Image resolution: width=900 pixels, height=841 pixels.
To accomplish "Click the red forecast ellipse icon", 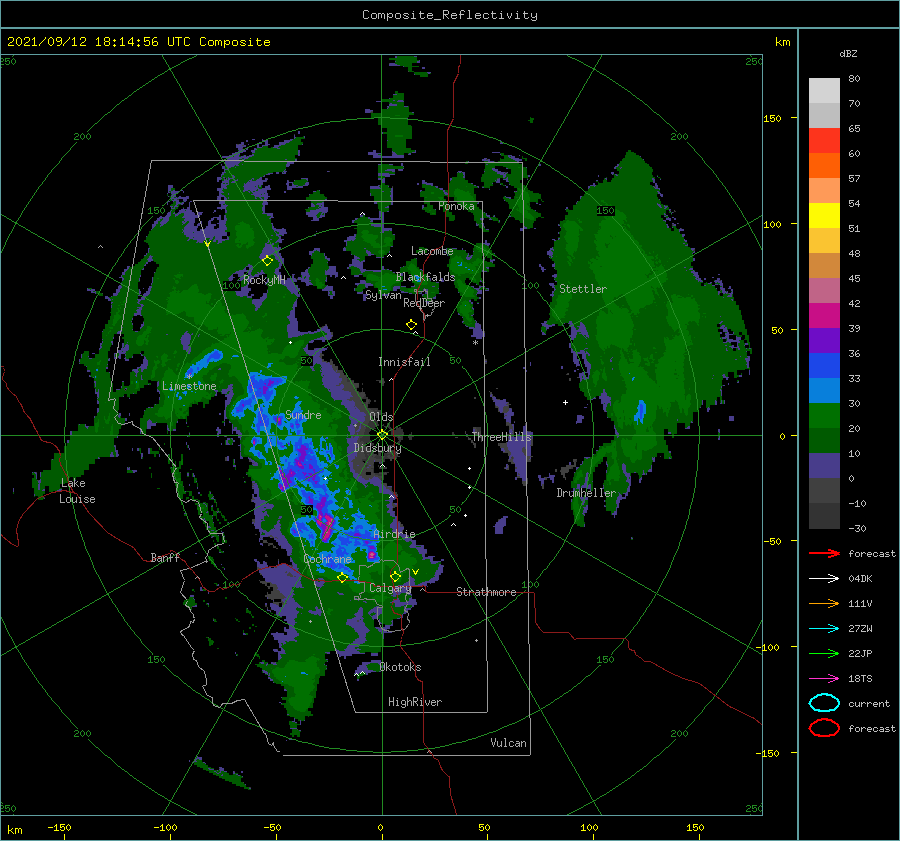I will 824,728.
